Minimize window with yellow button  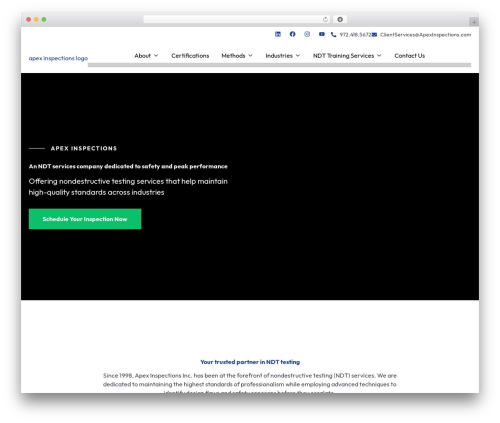[x=36, y=19]
